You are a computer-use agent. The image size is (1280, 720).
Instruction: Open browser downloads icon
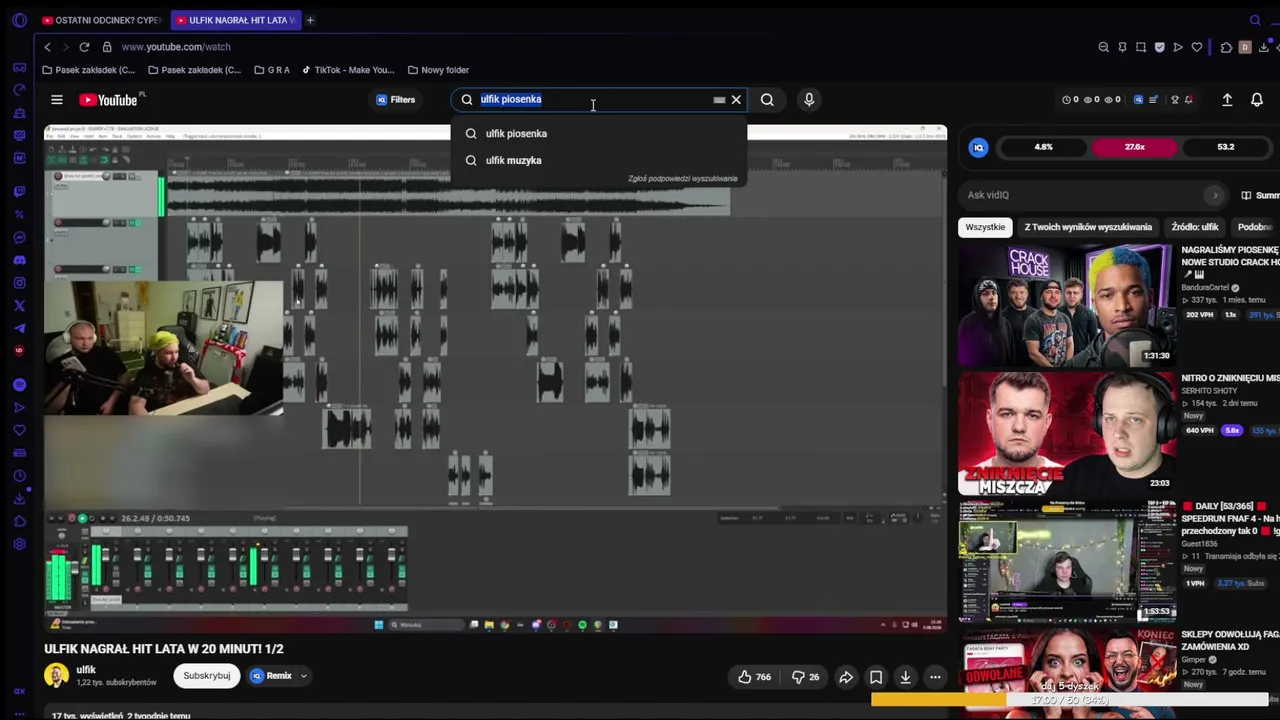click(x=1264, y=47)
